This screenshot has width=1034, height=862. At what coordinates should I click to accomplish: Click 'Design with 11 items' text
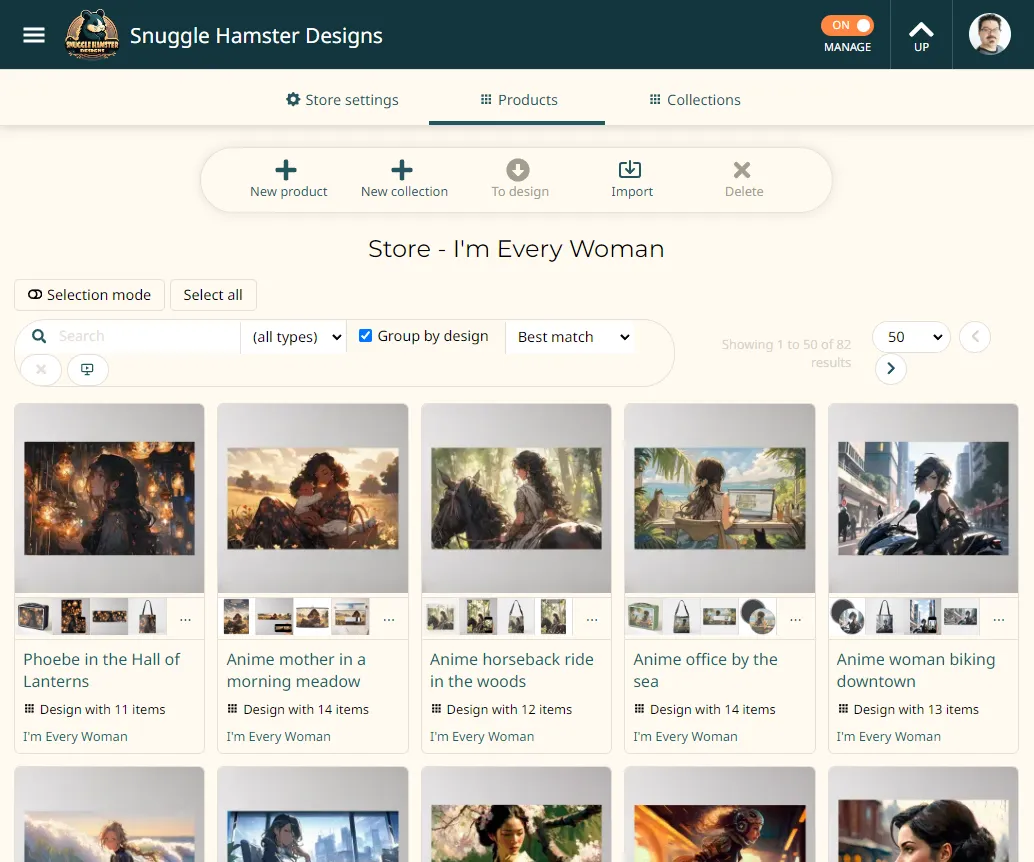[102, 710]
